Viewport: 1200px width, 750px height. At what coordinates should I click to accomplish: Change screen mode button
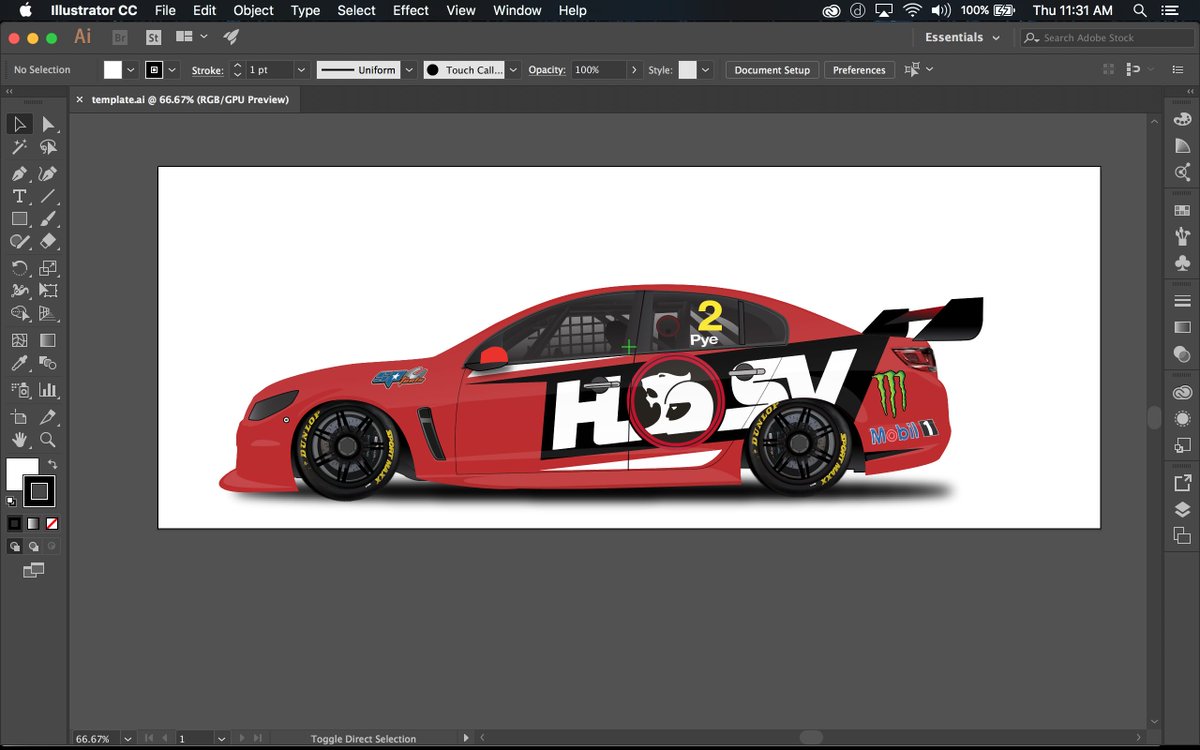pos(33,570)
